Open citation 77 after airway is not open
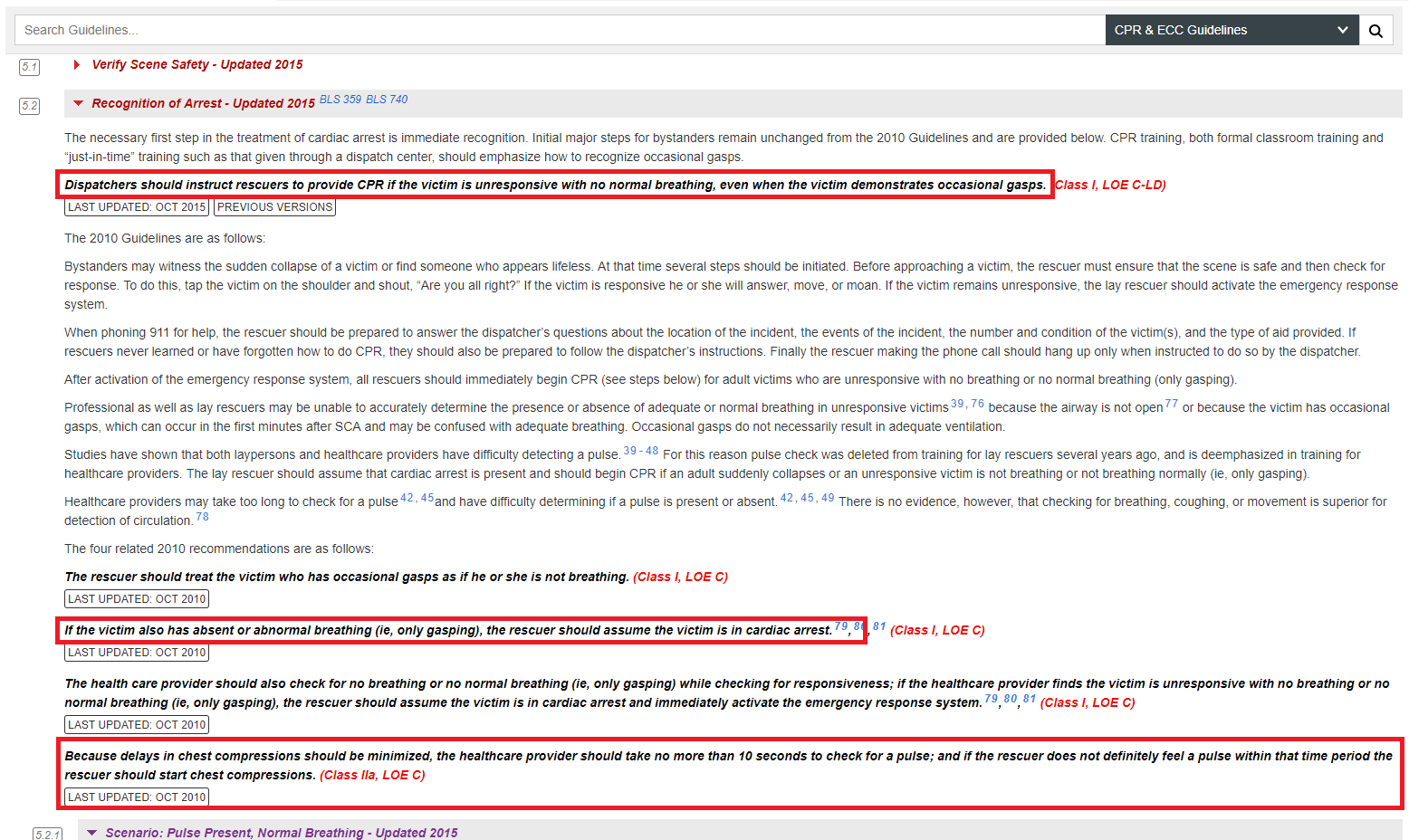The image size is (1409, 840). click(1172, 404)
